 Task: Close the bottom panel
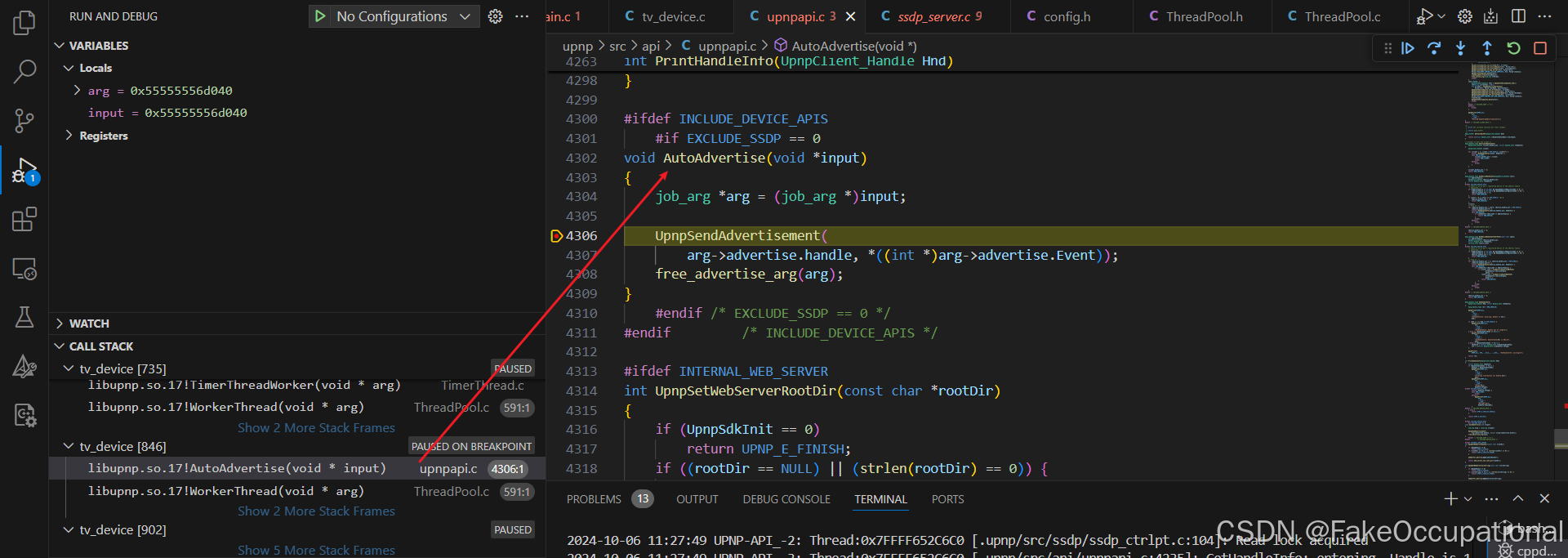(1544, 498)
